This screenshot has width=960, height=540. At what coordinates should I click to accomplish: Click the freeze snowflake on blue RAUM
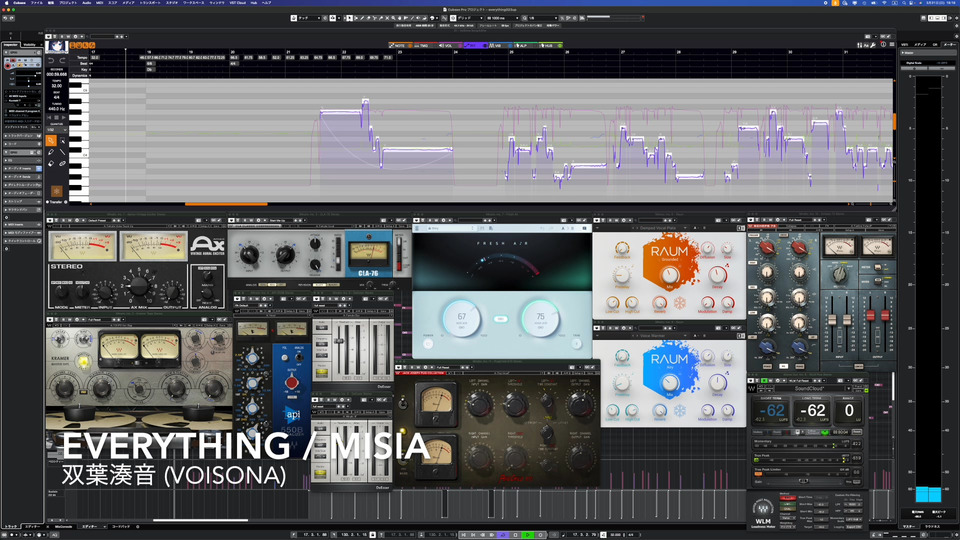click(x=680, y=411)
